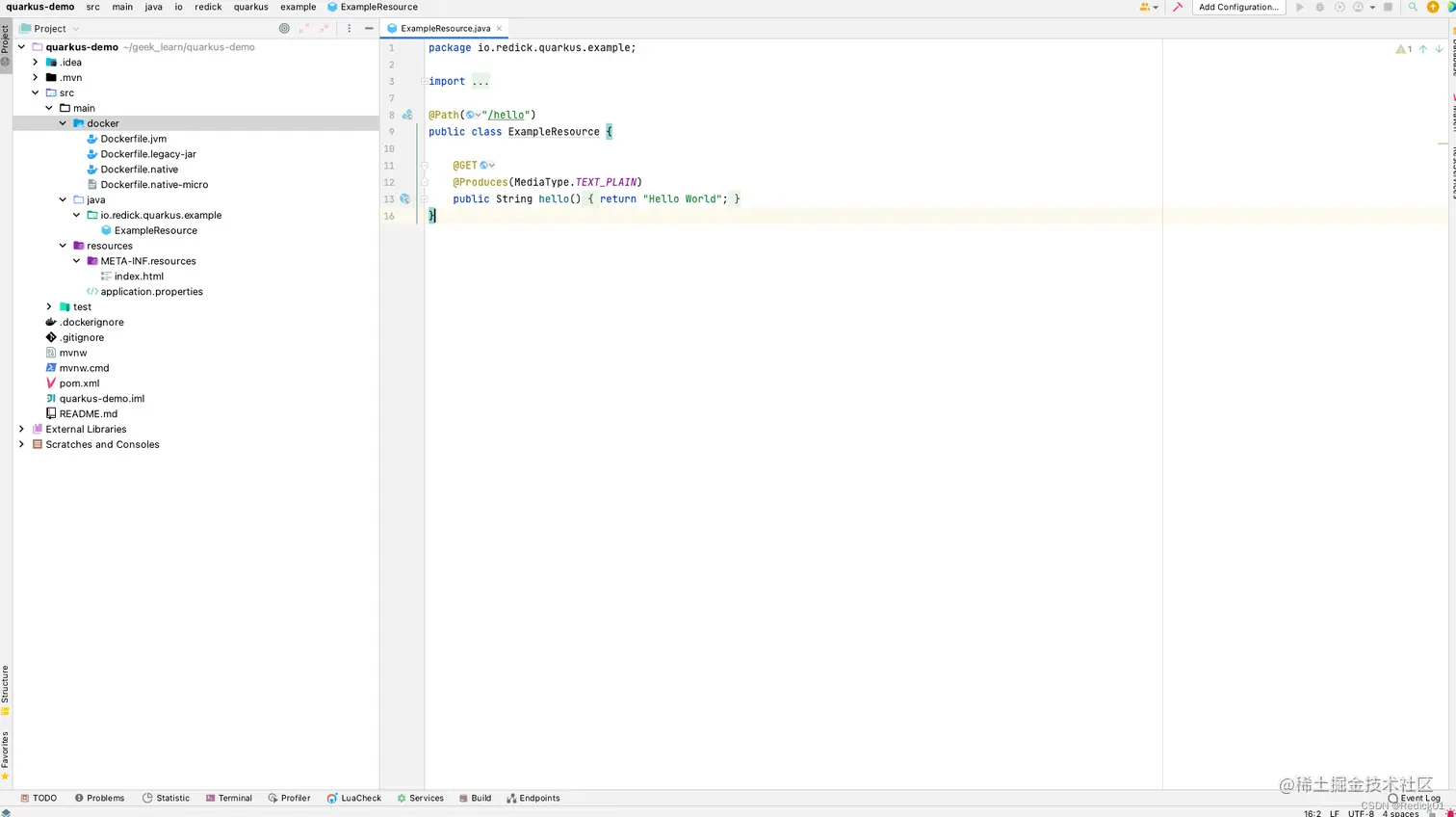1456x817 pixels.
Task: Close the ExampleResource.java editor tab
Action: coord(499,28)
